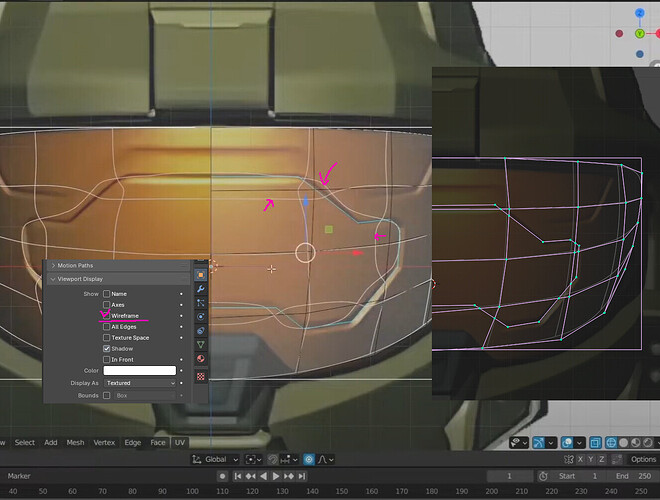Open the Modifiers wrench tab

click(x=201, y=289)
